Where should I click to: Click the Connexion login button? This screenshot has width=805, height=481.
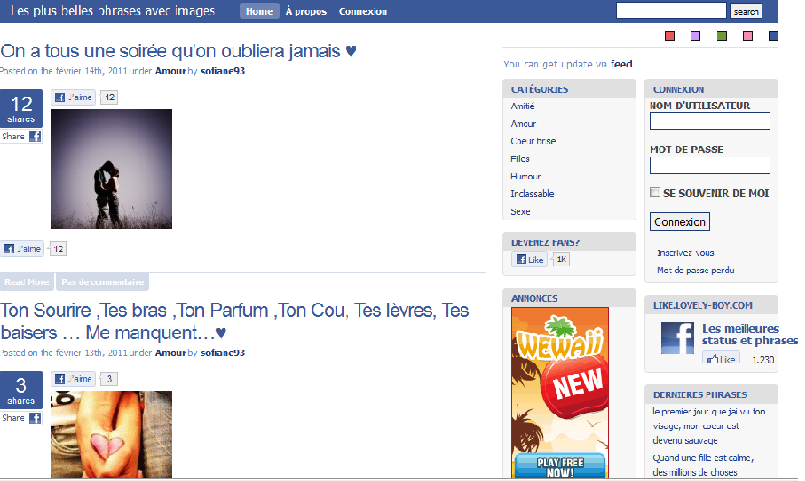tap(680, 222)
